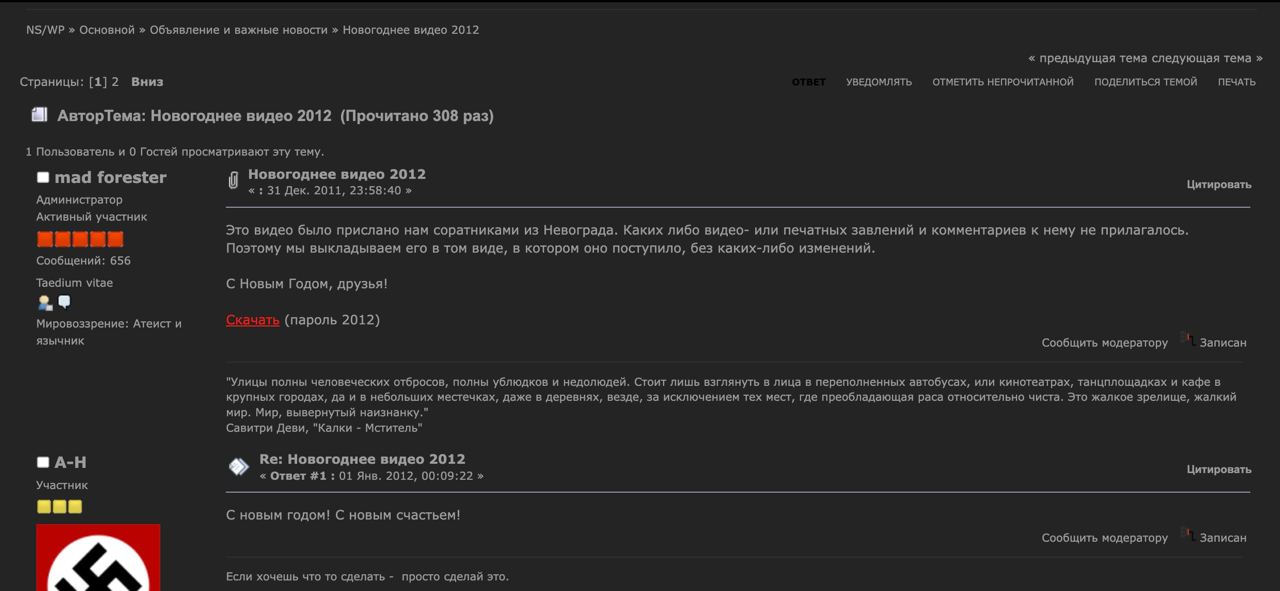Click Сообщить модератору on the reply post
The image size is (1280, 591).
coord(1104,538)
